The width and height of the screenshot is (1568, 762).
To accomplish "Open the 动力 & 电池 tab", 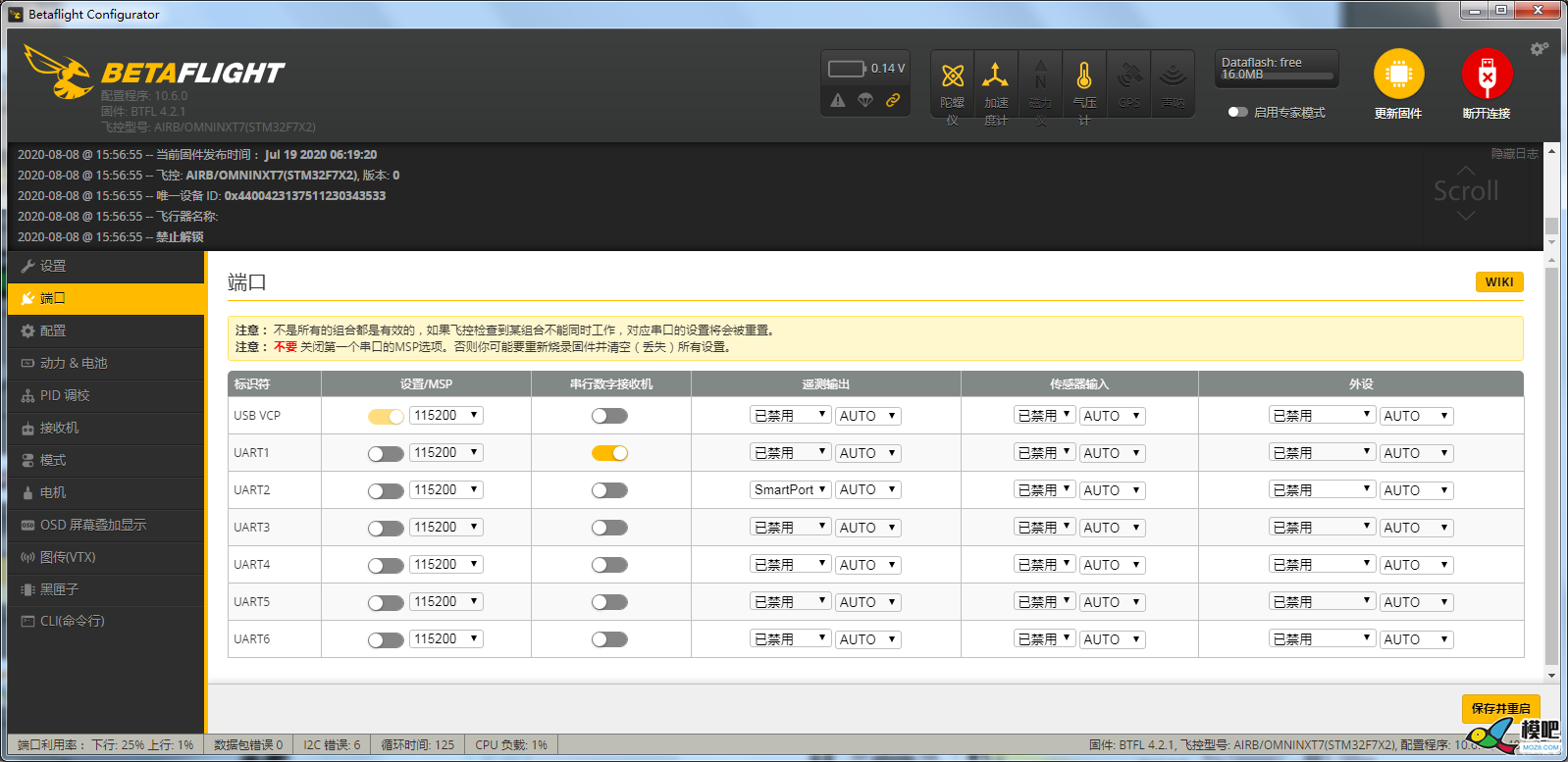I will [x=106, y=363].
